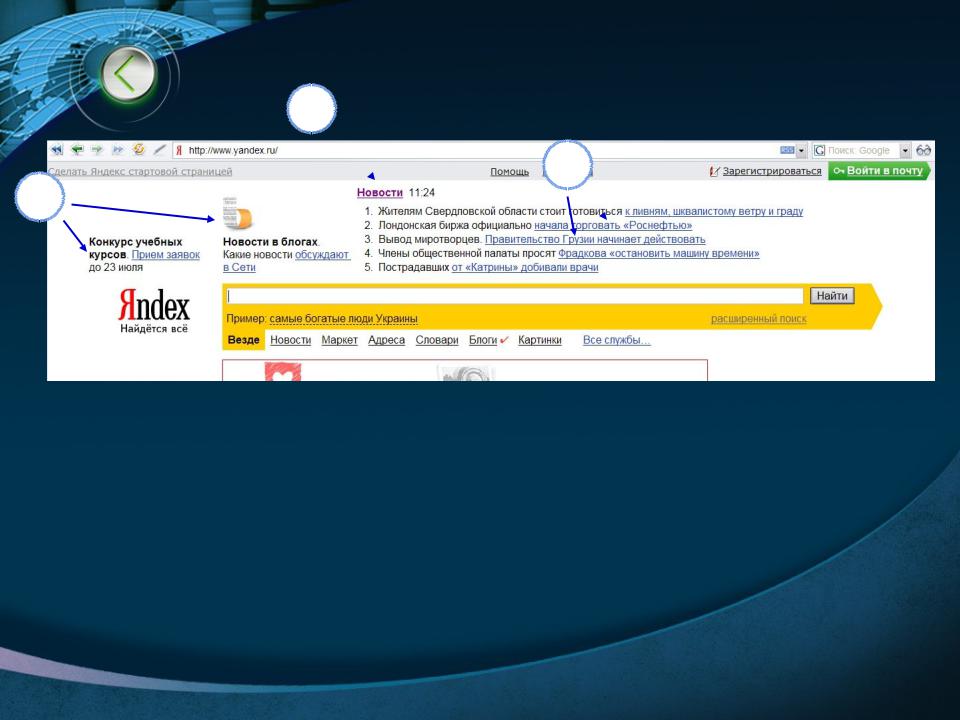This screenshot has height=720, width=960.
Task: Select the Везде search tab
Action: [244, 340]
